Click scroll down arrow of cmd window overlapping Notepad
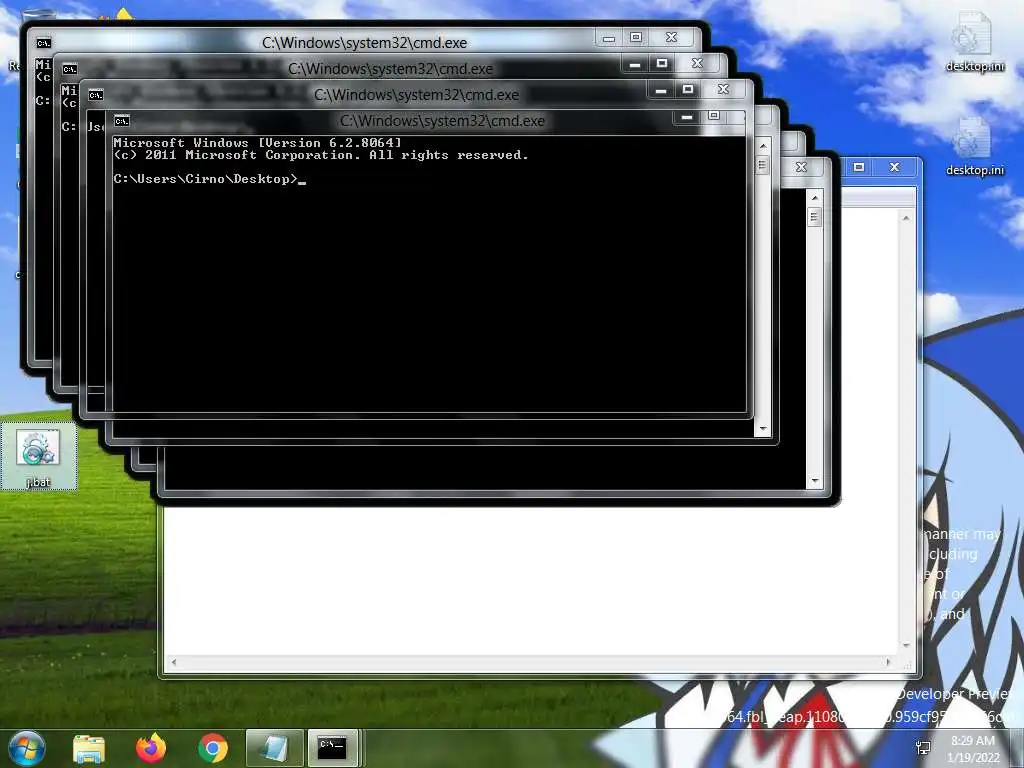This screenshot has width=1024, height=768. coord(814,481)
